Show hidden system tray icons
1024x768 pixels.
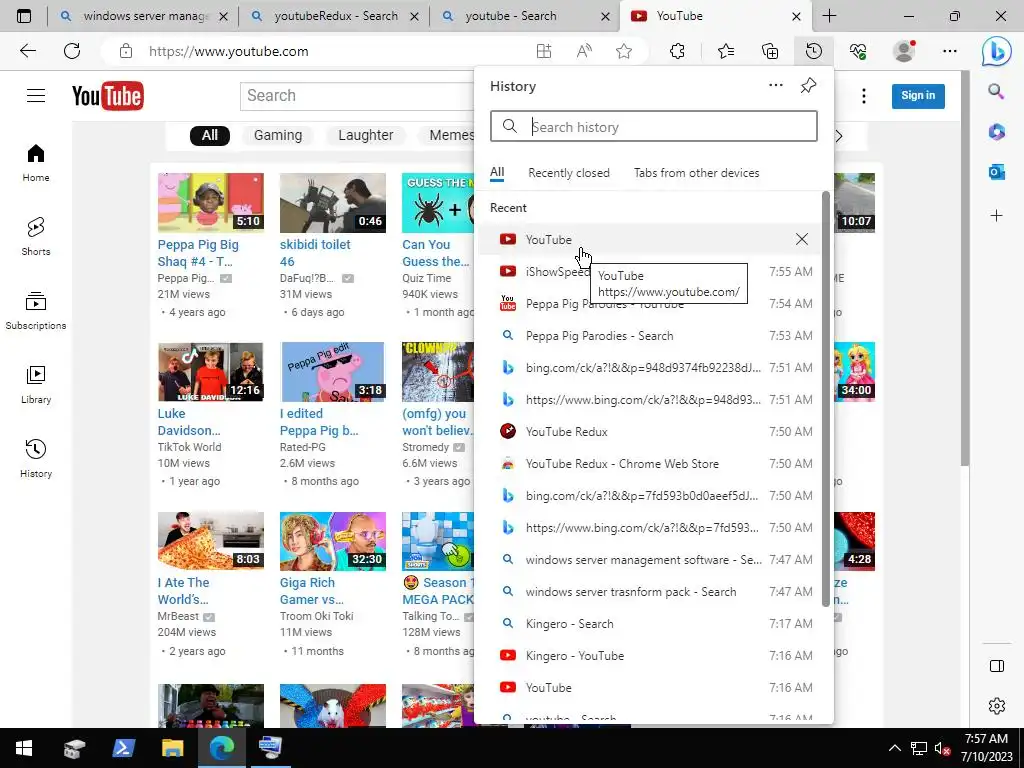[895, 748]
